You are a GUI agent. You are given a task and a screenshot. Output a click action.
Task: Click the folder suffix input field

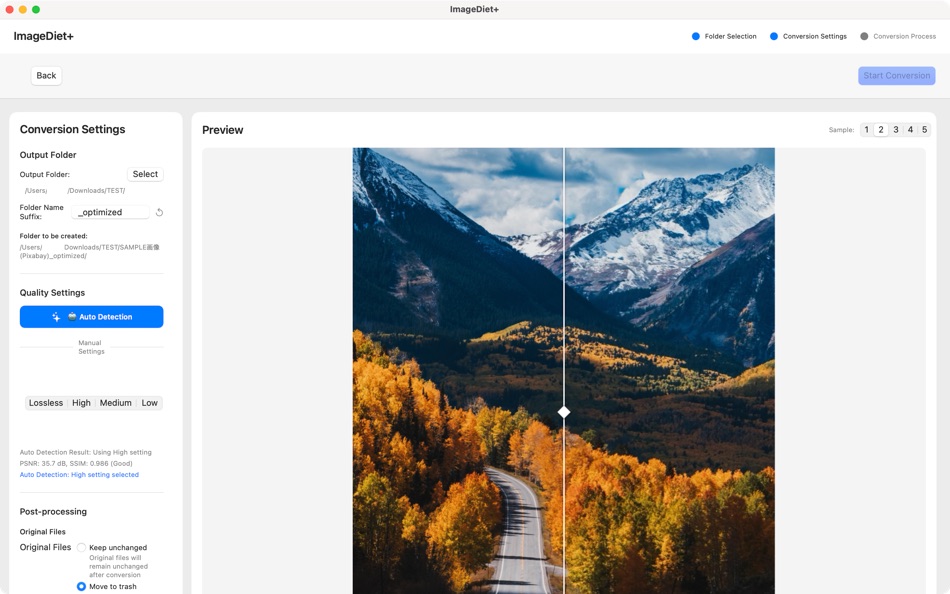(110, 211)
